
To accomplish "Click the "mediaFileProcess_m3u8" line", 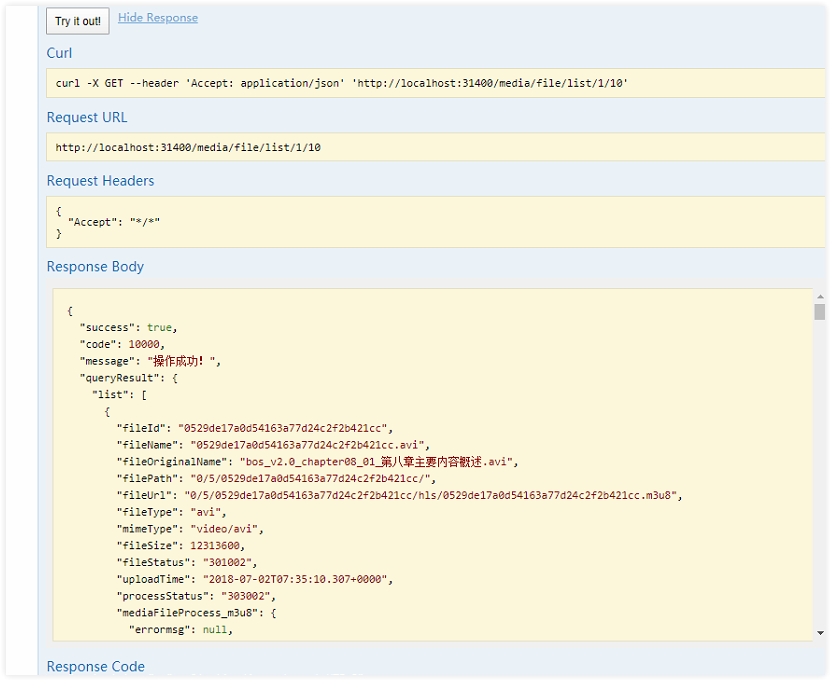I will pos(197,613).
